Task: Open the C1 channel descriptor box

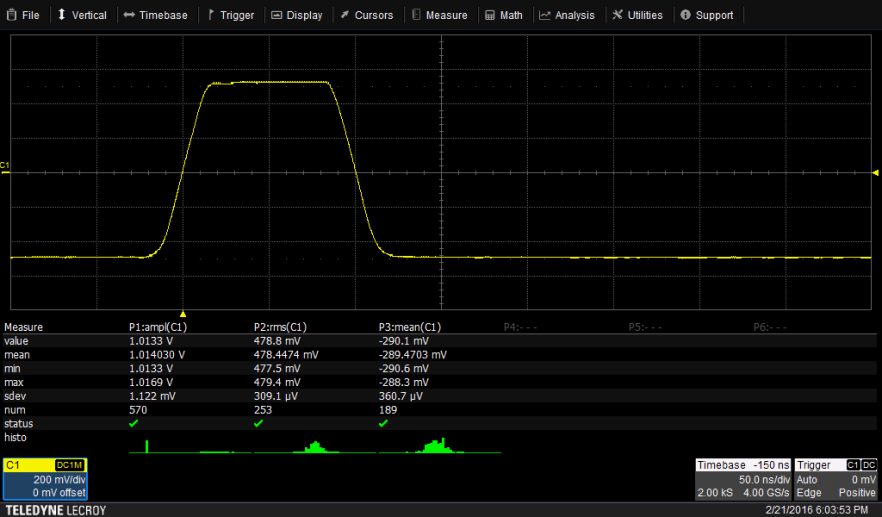Action: pyautogui.click(x=45, y=479)
